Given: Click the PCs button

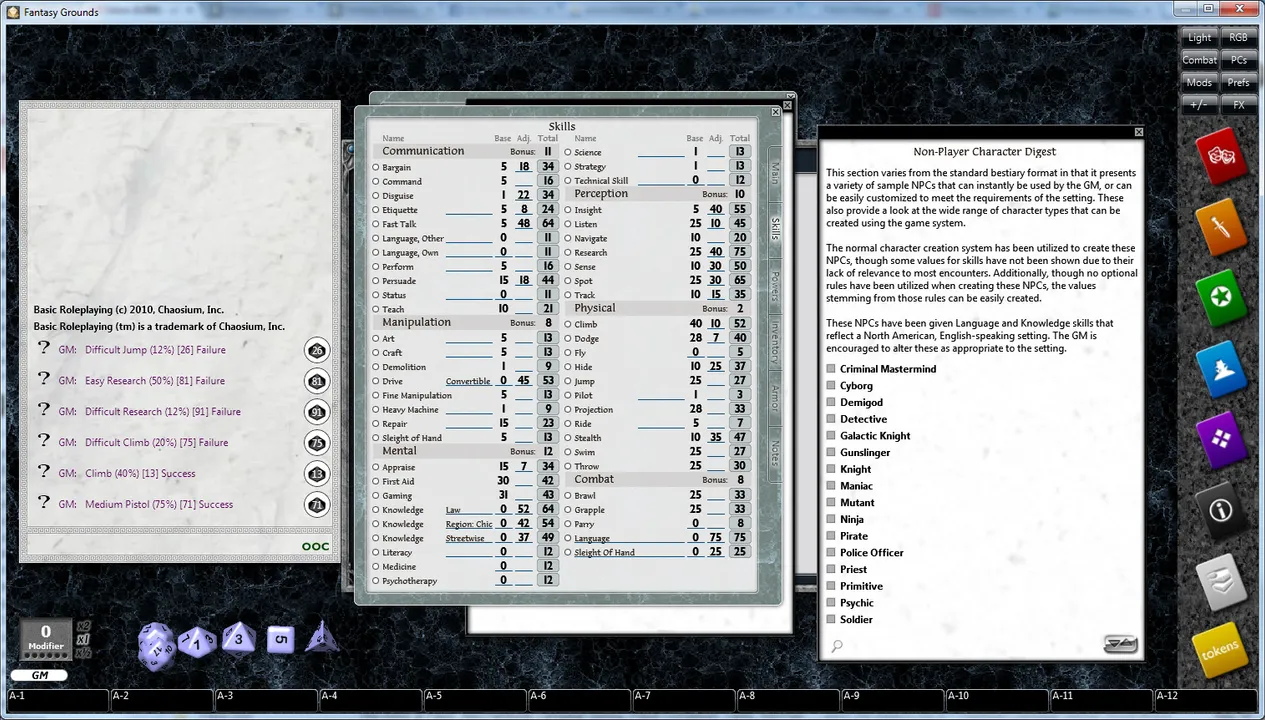Looking at the screenshot, I should (1238, 60).
